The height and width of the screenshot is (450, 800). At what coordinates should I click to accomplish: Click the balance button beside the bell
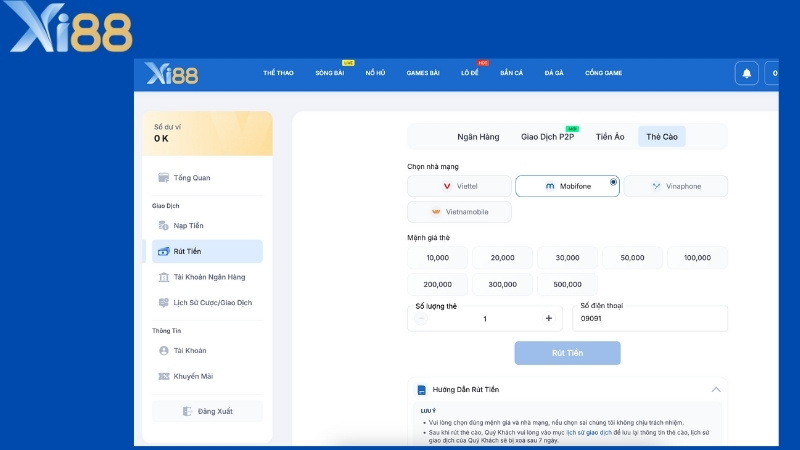[x=771, y=73]
